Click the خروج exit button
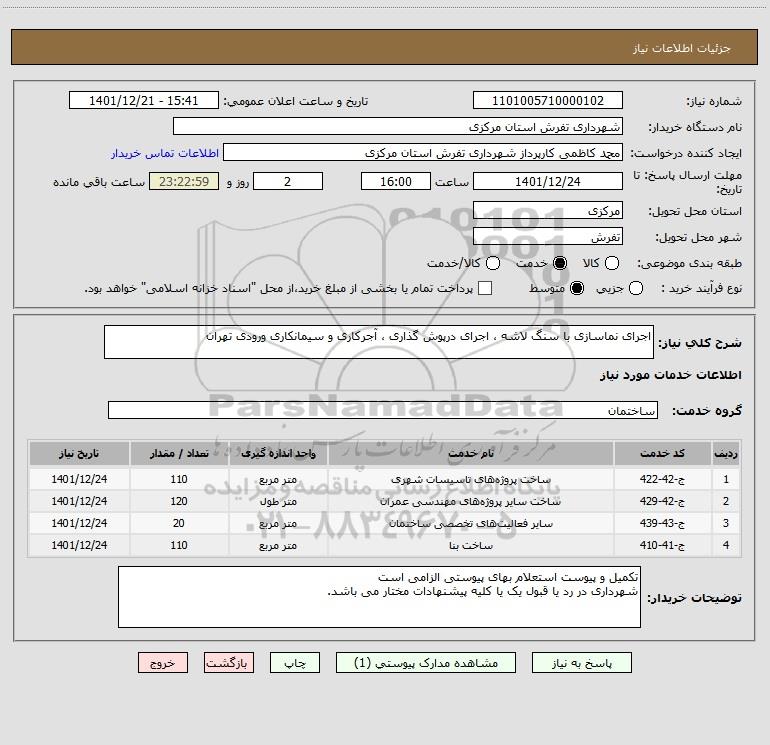Viewport: 770px width, 745px height. click(x=163, y=663)
